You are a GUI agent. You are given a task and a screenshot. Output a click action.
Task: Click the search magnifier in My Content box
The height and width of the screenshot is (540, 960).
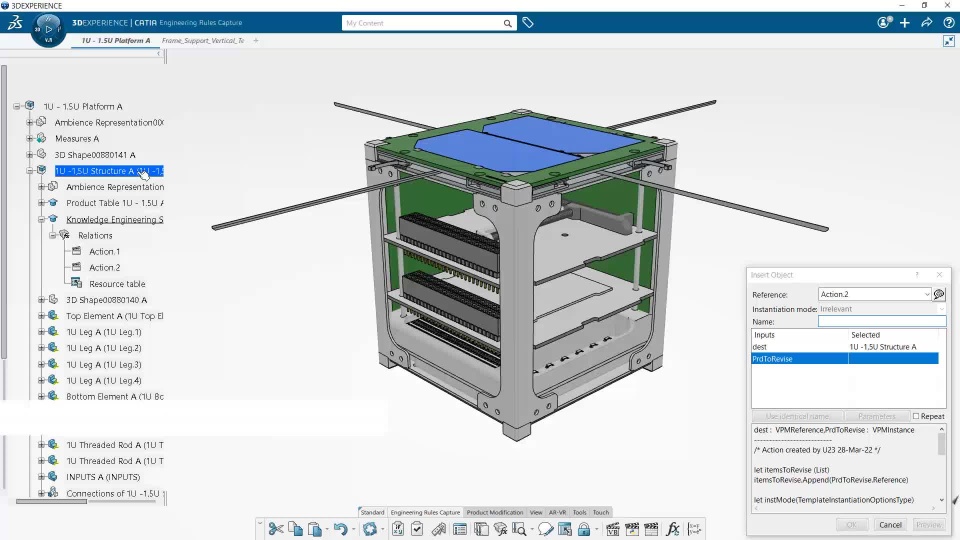point(508,23)
